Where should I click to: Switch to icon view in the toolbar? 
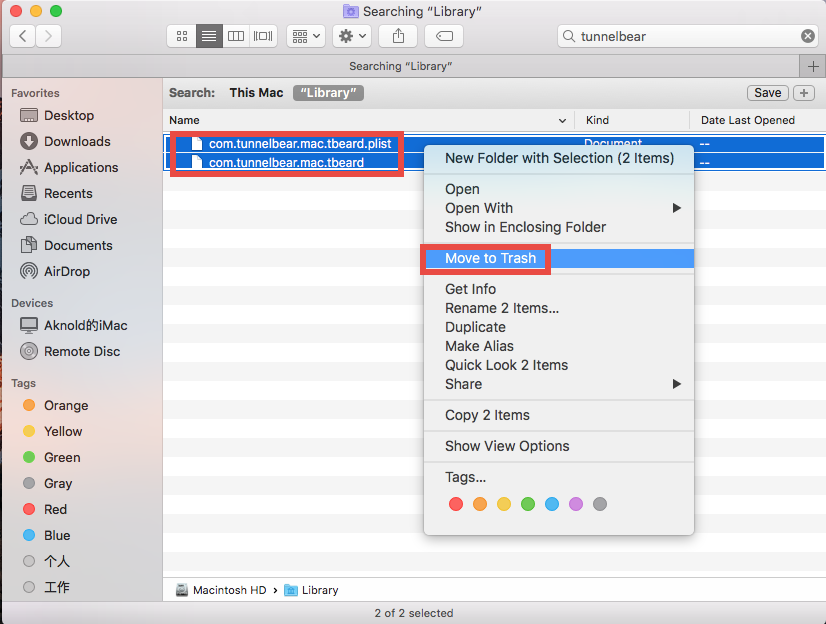[181, 36]
